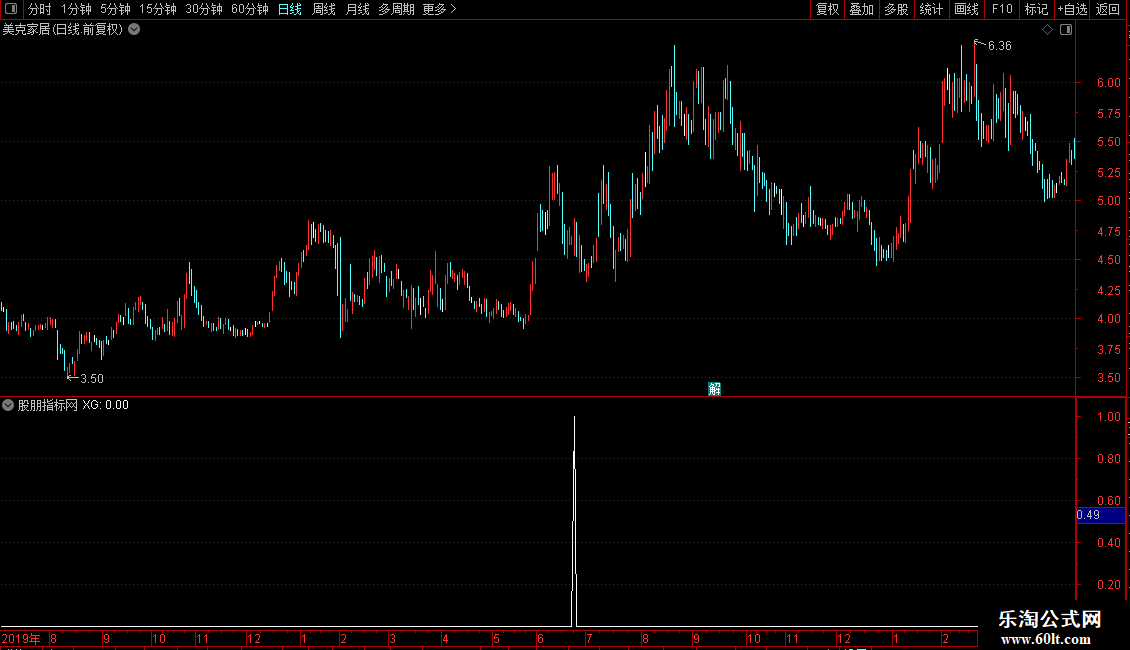Image resolution: width=1130 pixels, height=650 pixels.
Task: Click the 股朋指标网 XG indicator label
Action: click(x=73, y=405)
